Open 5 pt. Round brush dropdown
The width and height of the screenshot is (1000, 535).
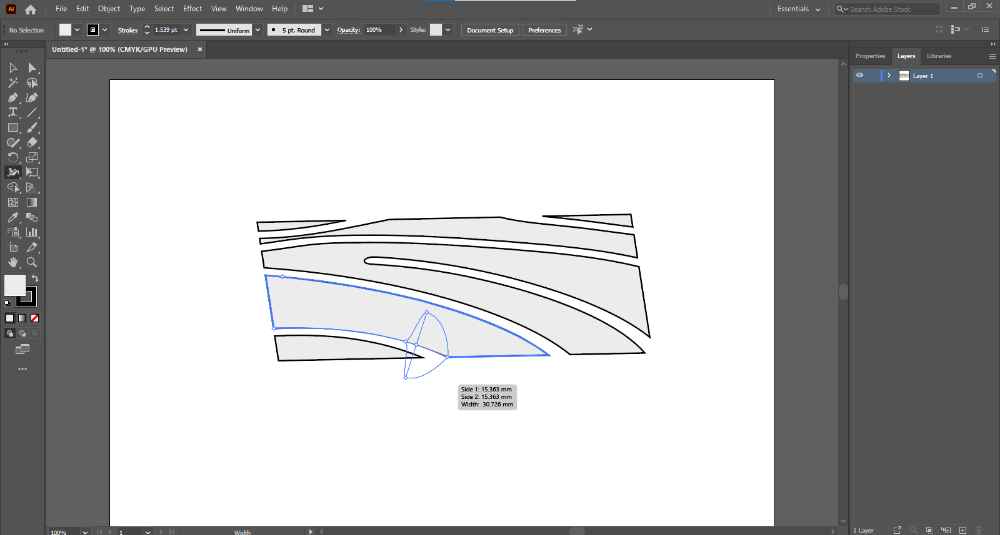coord(327,30)
